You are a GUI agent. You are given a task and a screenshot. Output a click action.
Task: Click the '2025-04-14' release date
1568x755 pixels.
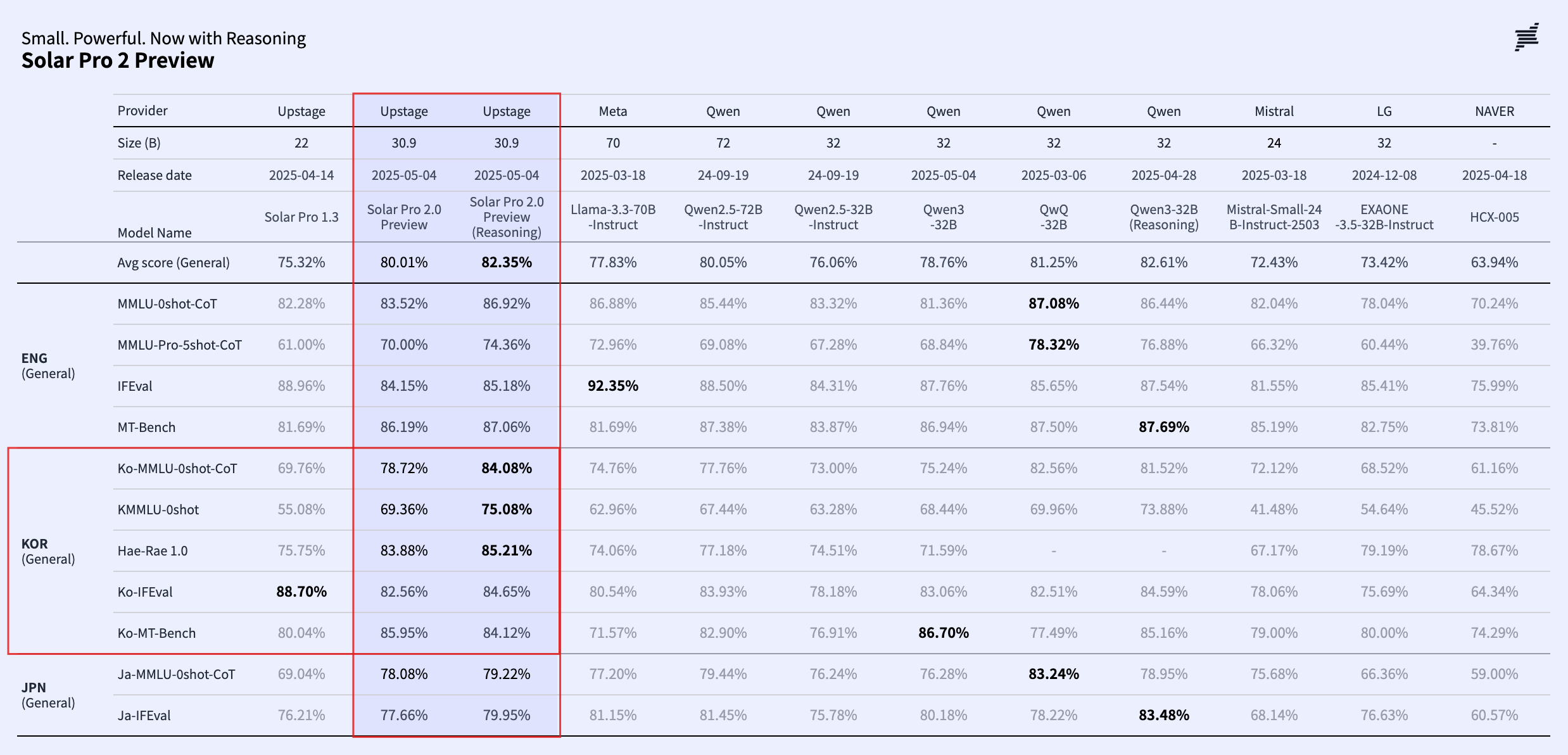point(301,175)
